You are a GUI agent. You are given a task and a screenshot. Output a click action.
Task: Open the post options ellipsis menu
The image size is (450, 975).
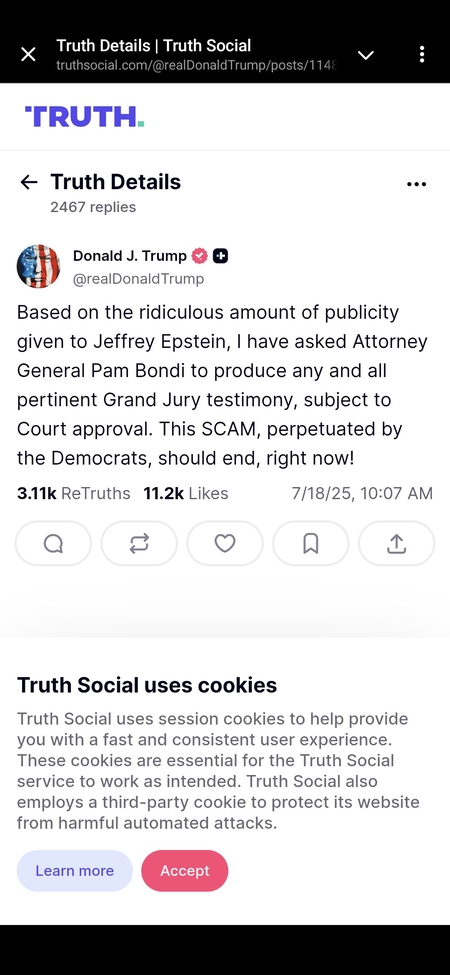coord(416,184)
